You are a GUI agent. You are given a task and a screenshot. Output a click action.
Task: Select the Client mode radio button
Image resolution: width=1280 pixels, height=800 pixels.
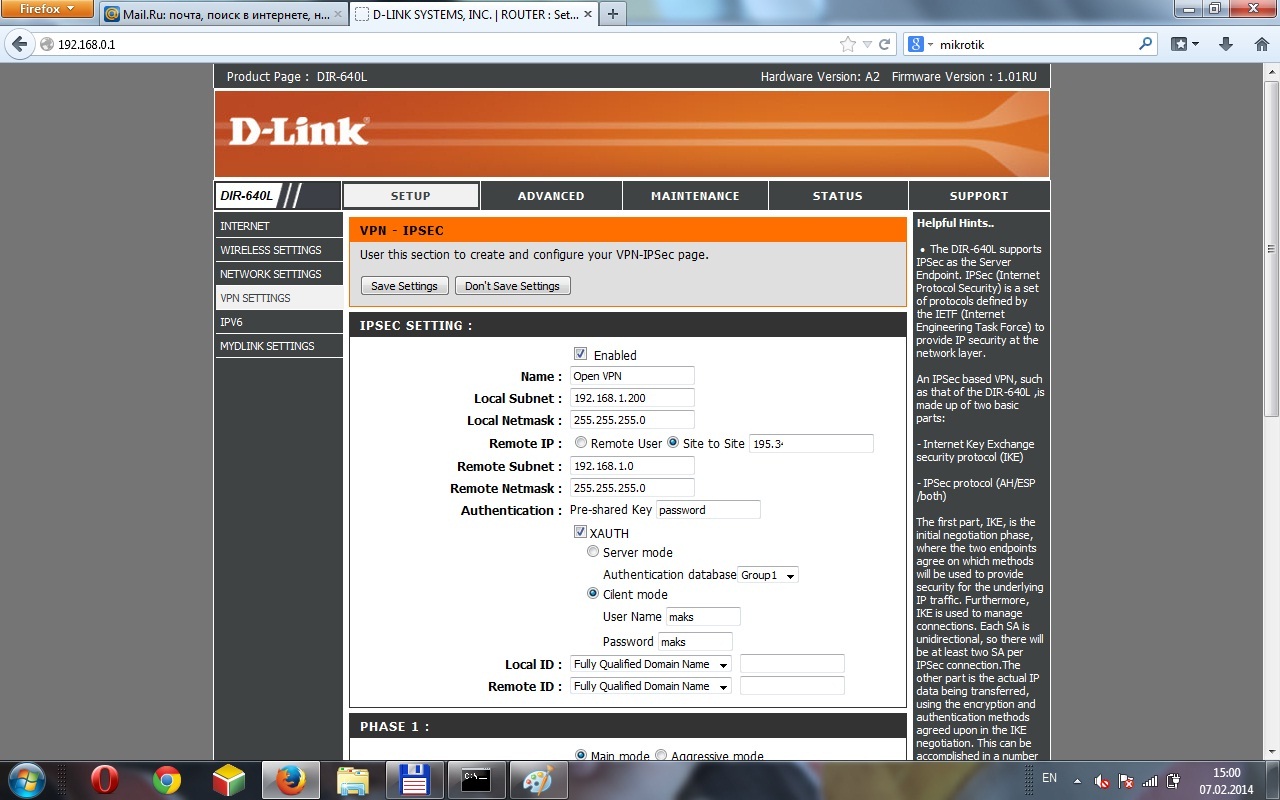[x=593, y=594]
